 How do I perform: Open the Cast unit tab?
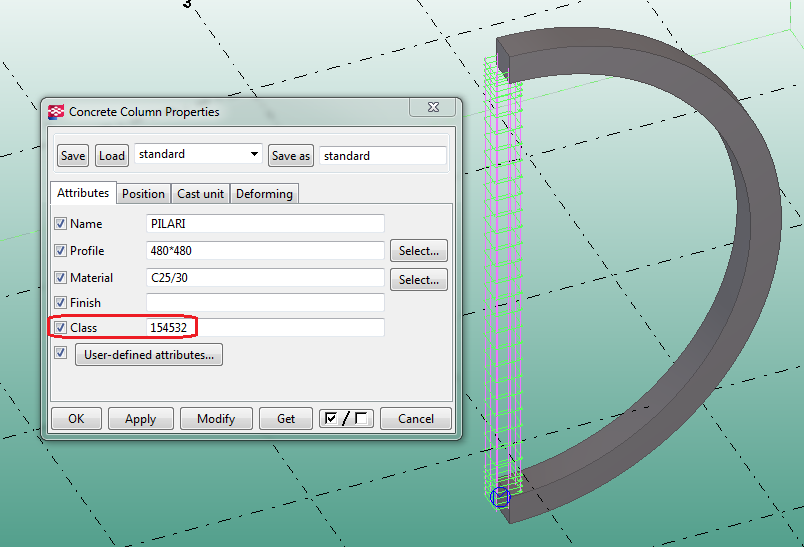tap(200, 194)
